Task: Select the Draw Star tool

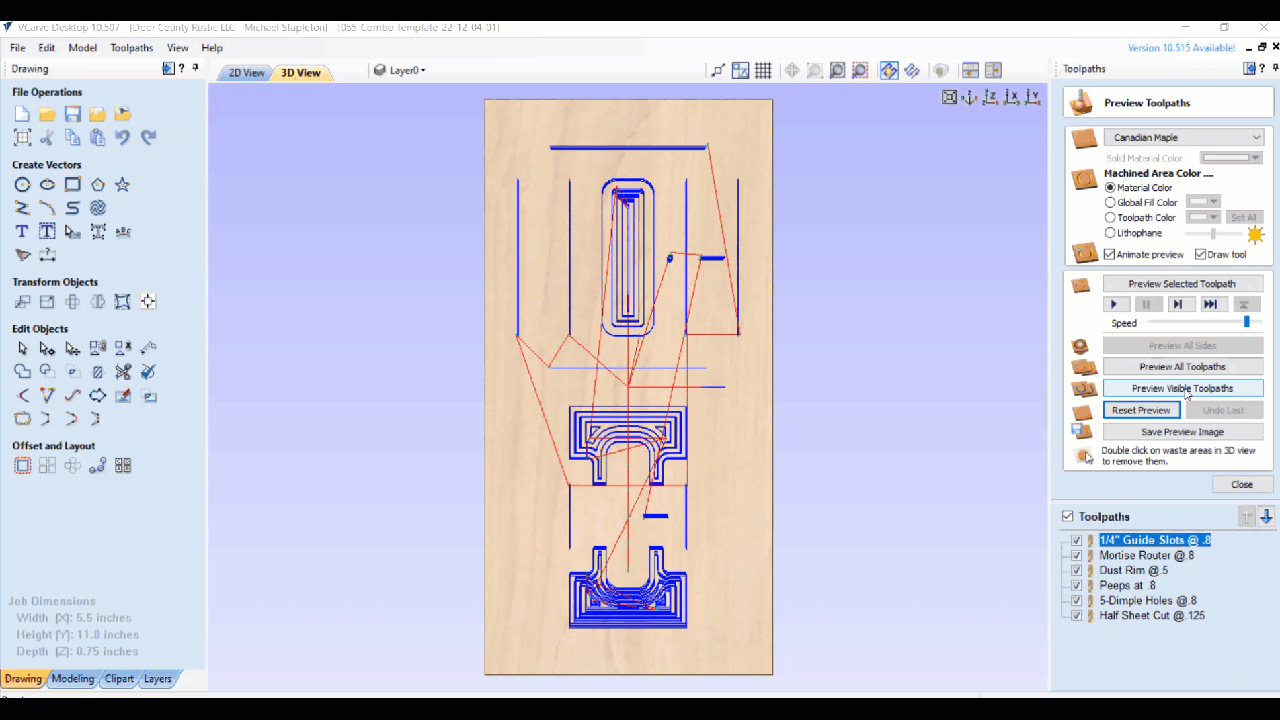Action: tap(123, 184)
